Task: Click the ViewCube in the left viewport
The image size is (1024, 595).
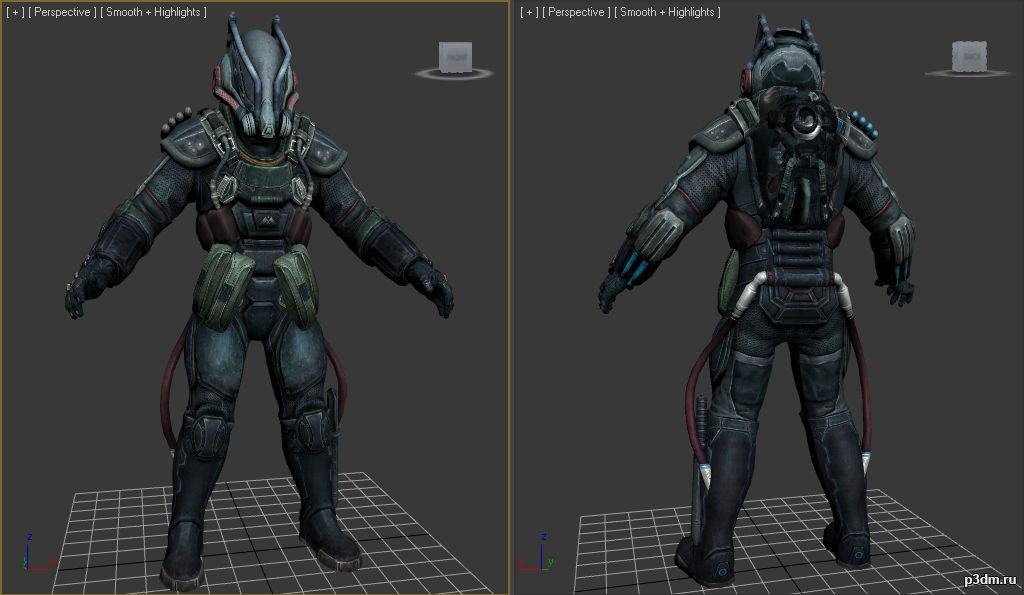Action: [454, 54]
